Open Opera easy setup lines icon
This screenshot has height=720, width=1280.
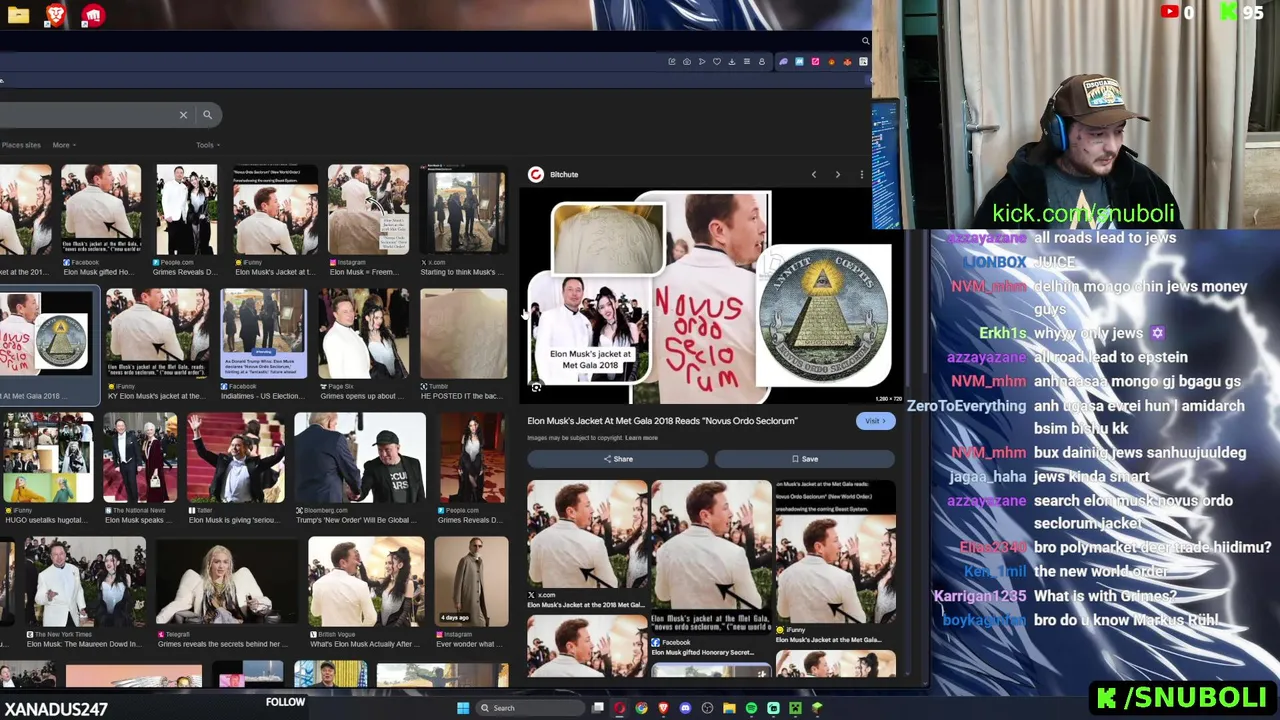747,62
